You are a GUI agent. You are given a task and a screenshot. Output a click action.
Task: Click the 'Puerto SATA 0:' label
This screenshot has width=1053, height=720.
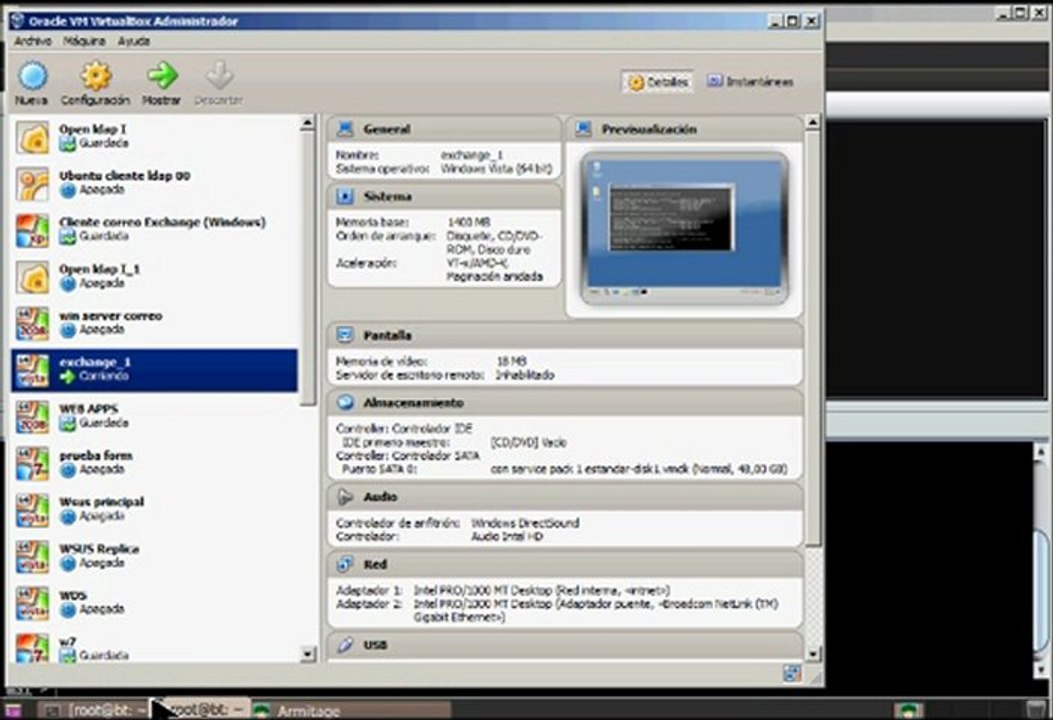[379, 469]
